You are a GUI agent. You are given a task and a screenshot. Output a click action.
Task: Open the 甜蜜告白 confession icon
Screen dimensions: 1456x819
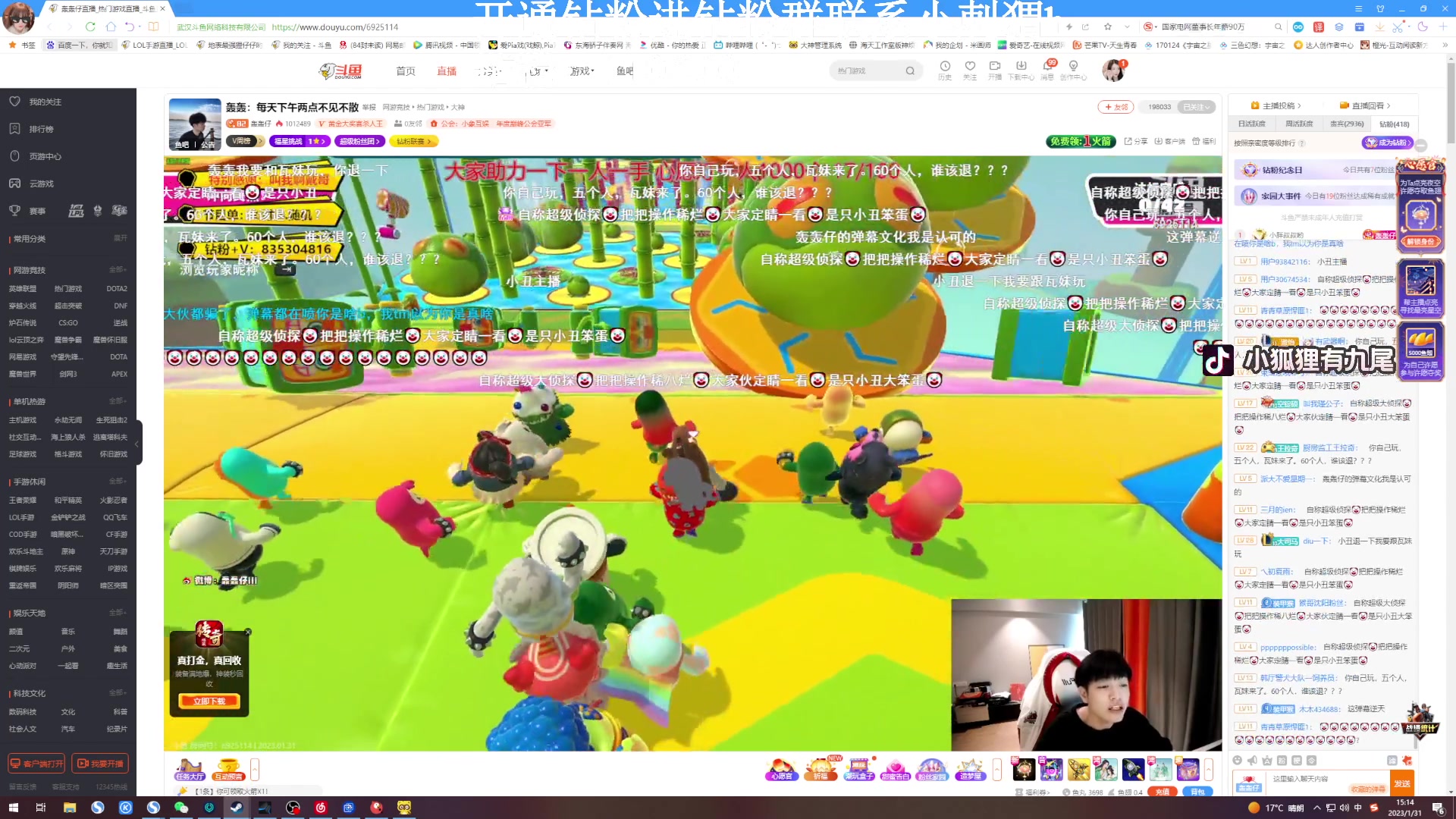pyautogui.click(x=896, y=770)
